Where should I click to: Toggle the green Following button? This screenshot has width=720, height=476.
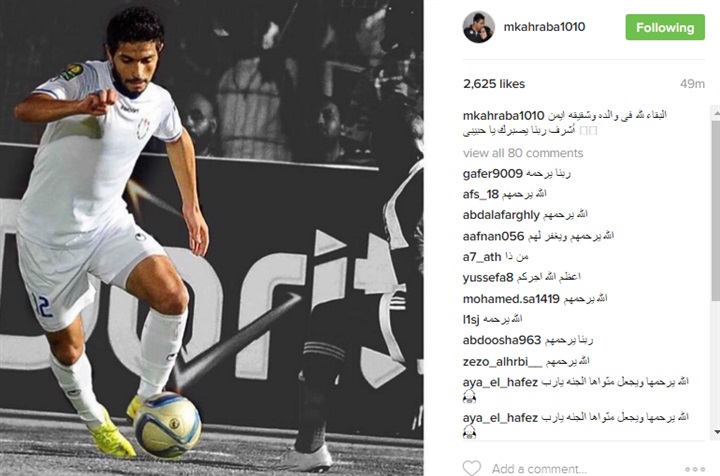click(x=664, y=27)
